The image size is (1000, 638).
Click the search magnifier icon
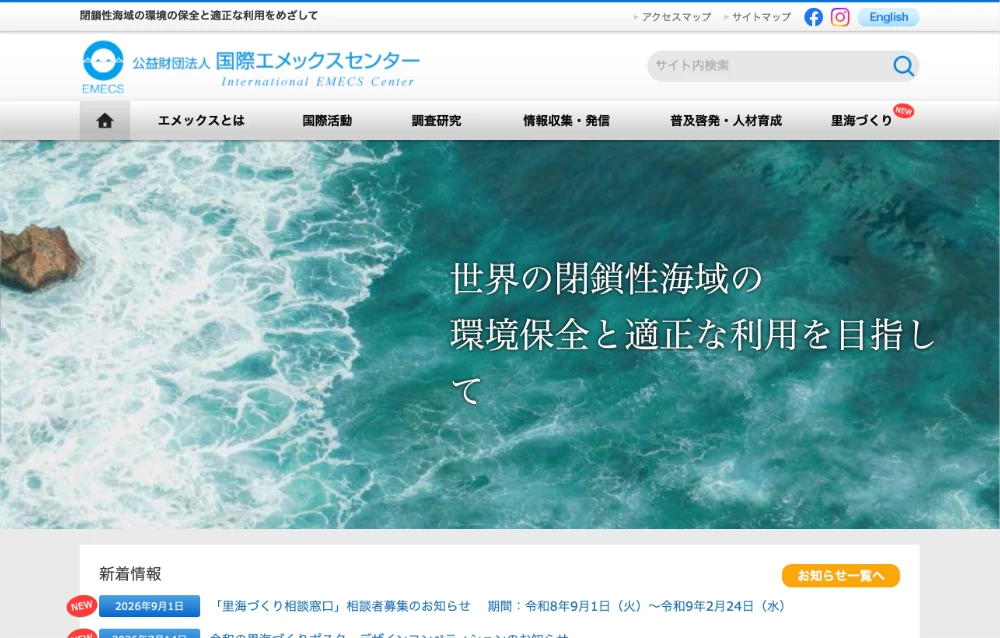(903, 66)
